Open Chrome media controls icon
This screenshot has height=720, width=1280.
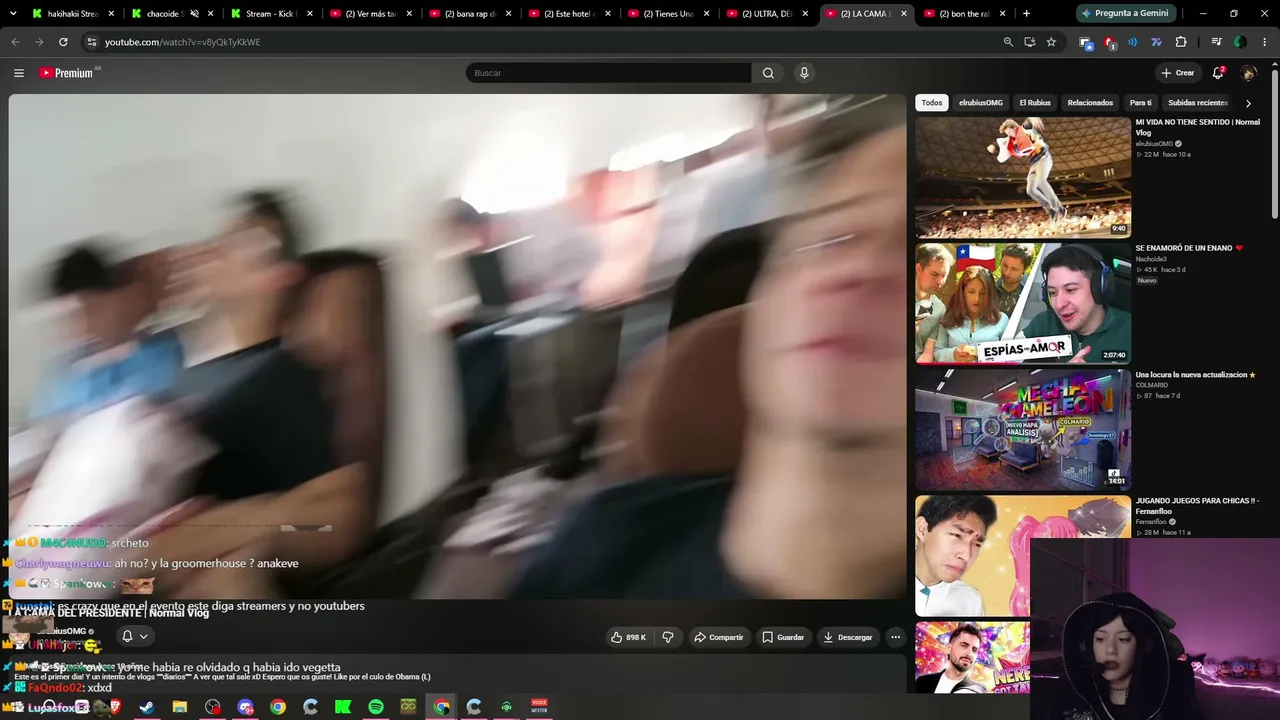(1216, 42)
